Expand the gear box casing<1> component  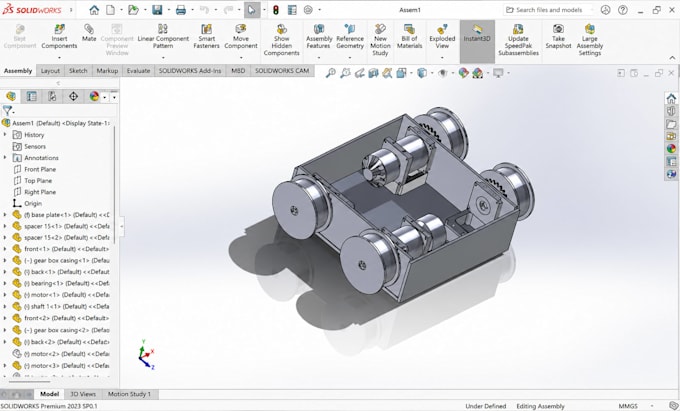pyautogui.click(x=5, y=260)
